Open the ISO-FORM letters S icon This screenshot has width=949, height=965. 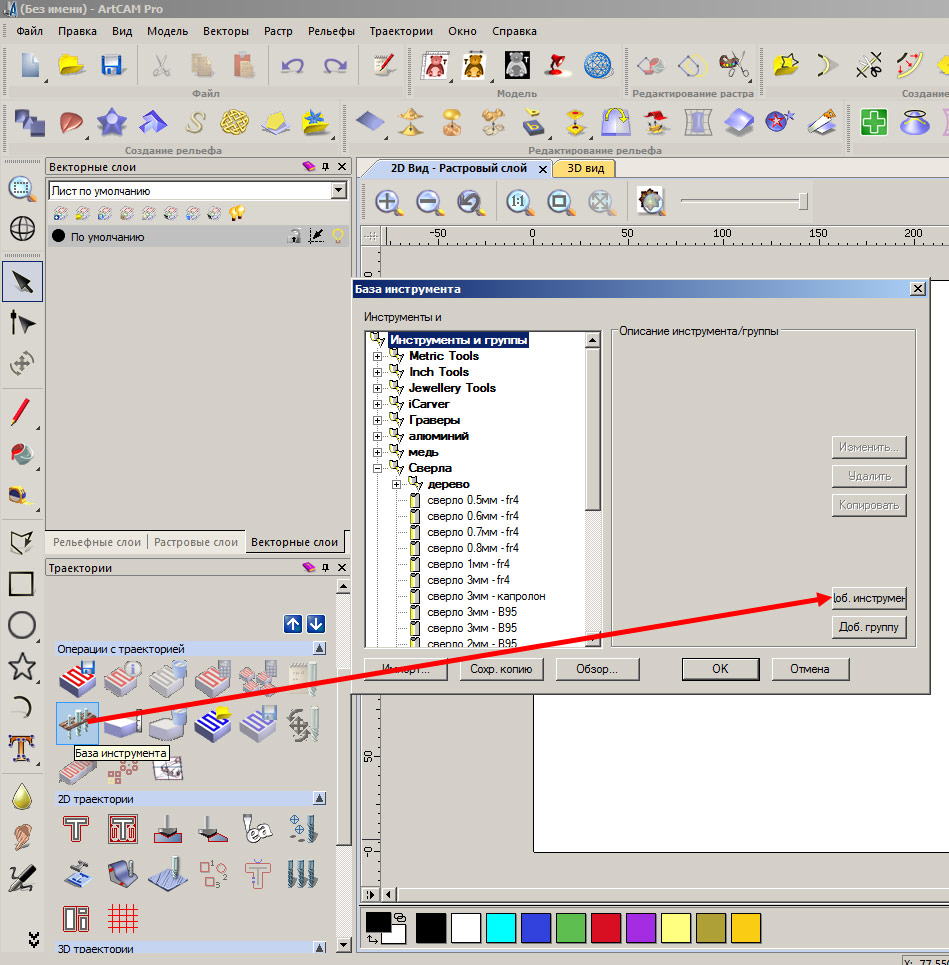[196, 122]
